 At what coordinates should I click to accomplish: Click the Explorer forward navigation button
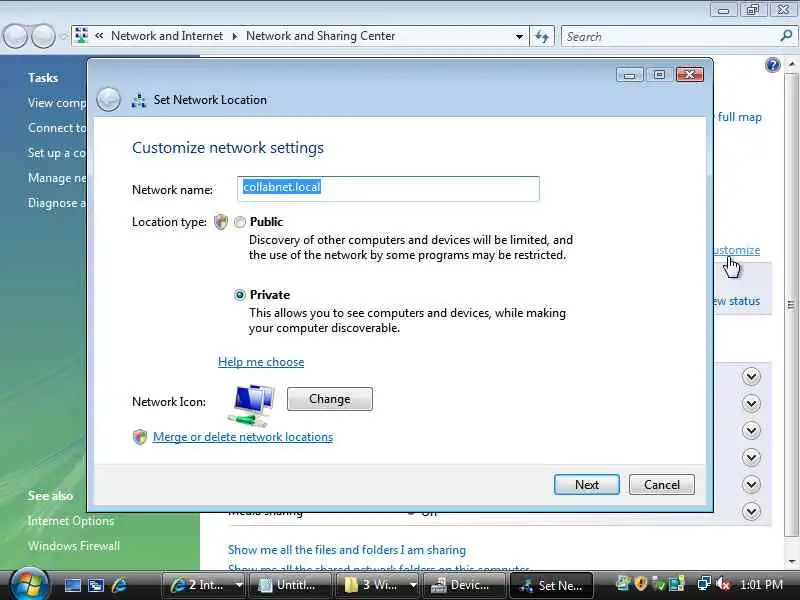point(44,36)
